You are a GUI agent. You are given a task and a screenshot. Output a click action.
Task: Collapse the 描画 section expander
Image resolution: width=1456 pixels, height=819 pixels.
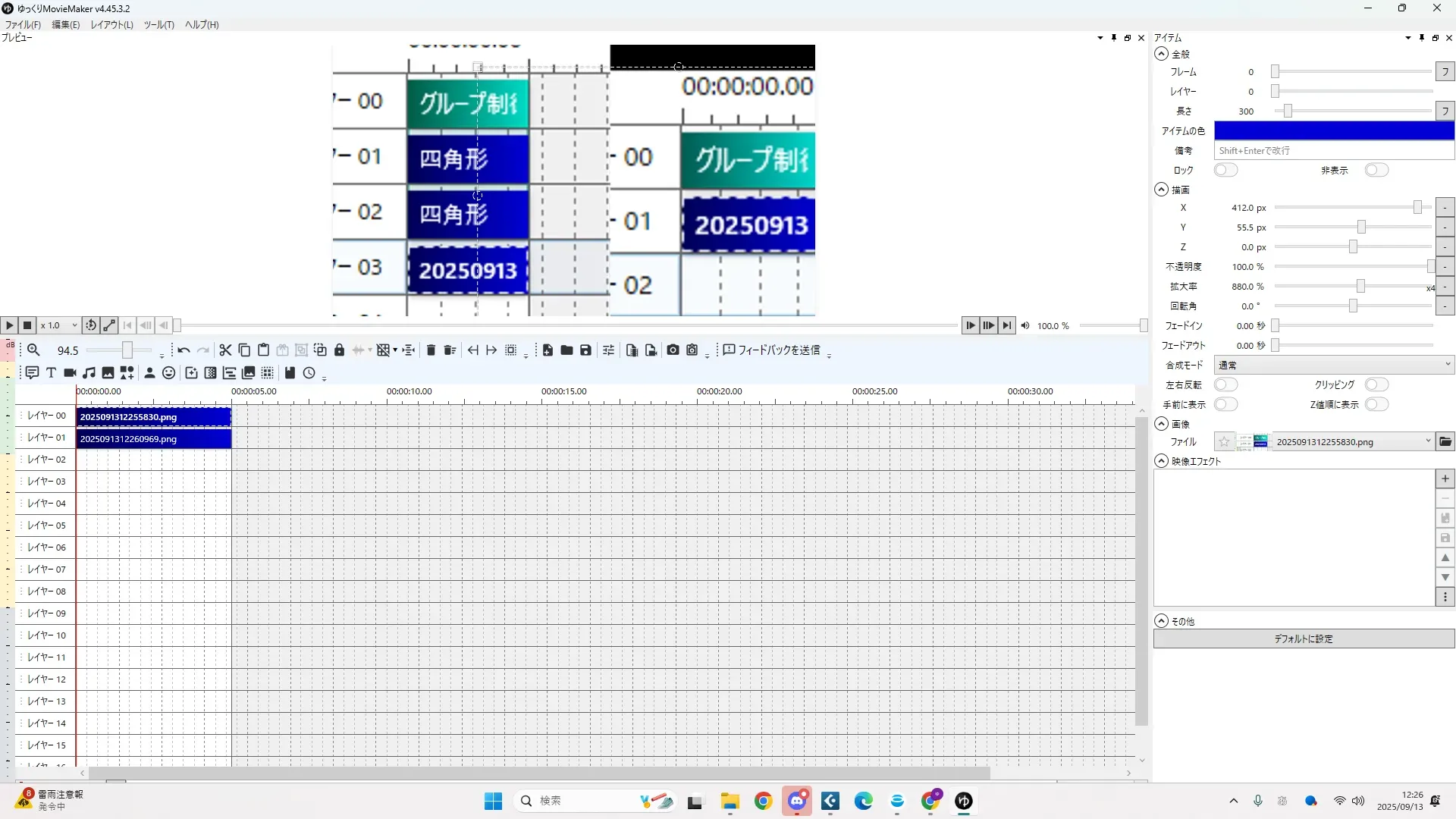[x=1161, y=190]
